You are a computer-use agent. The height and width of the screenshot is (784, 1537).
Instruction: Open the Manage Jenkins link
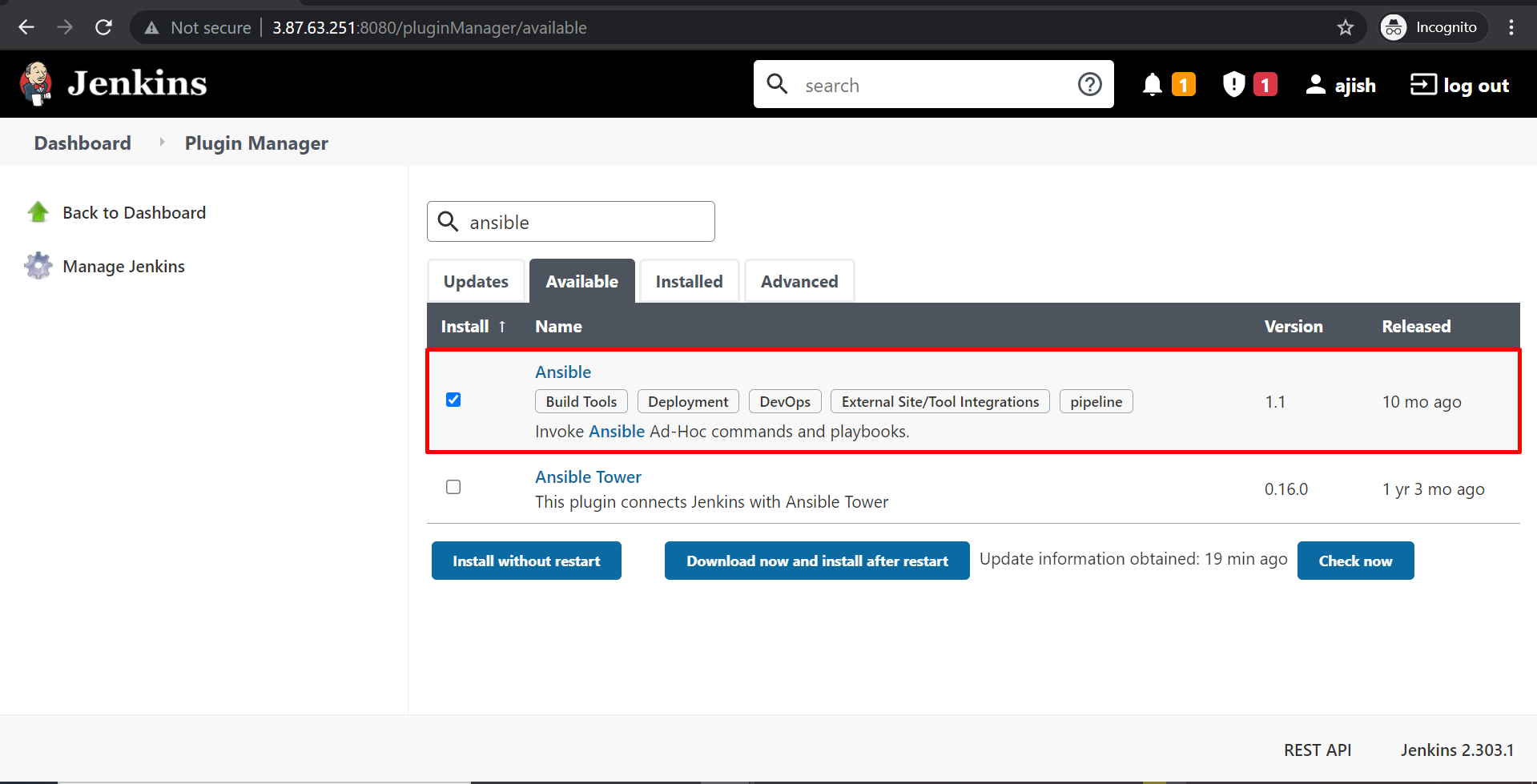(123, 266)
